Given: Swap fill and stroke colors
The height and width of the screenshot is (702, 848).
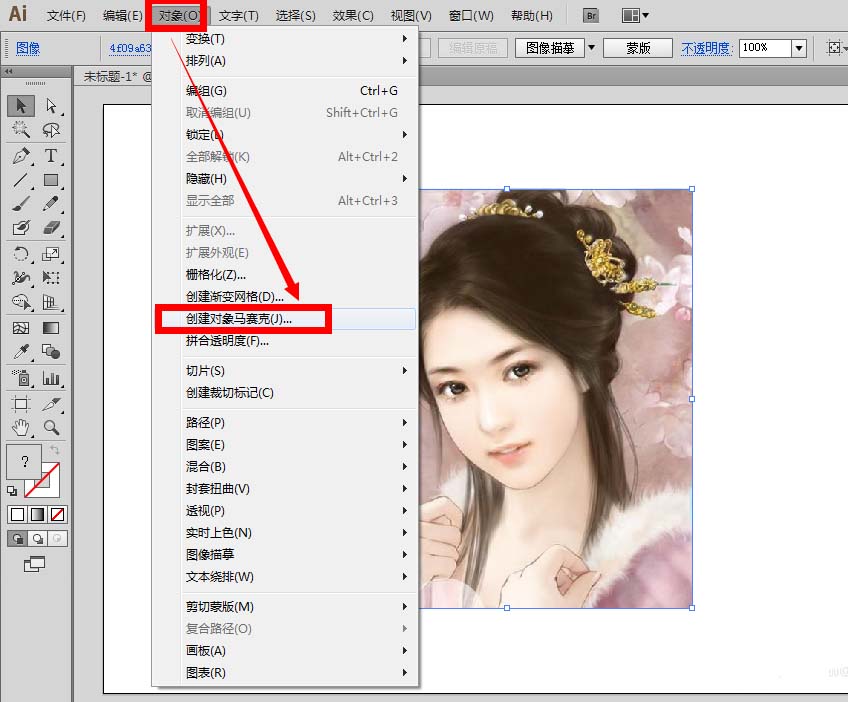Looking at the screenshot, I should coord(54,449).
